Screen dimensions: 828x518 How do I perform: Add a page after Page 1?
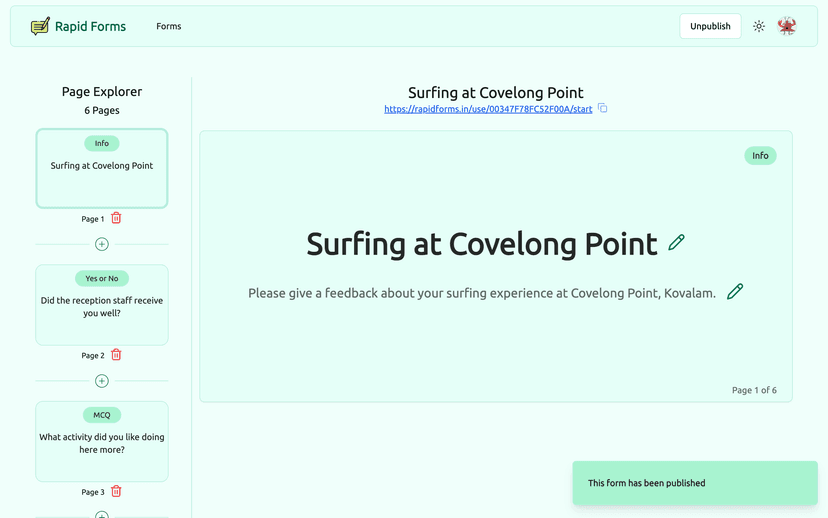102,244
